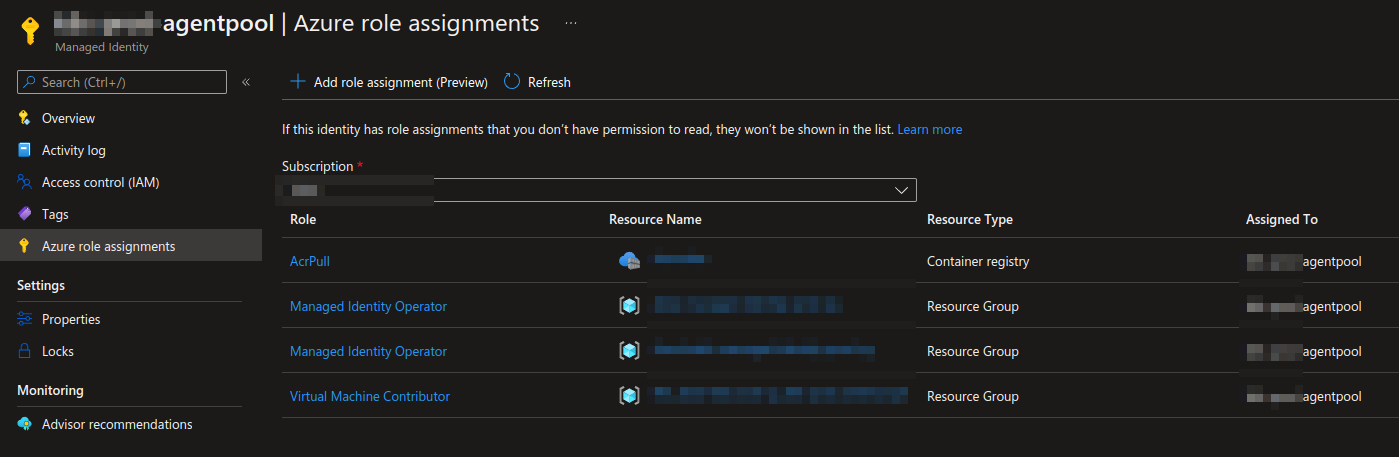
Task: Open the AcrPull role link
Action: (310, 261)
